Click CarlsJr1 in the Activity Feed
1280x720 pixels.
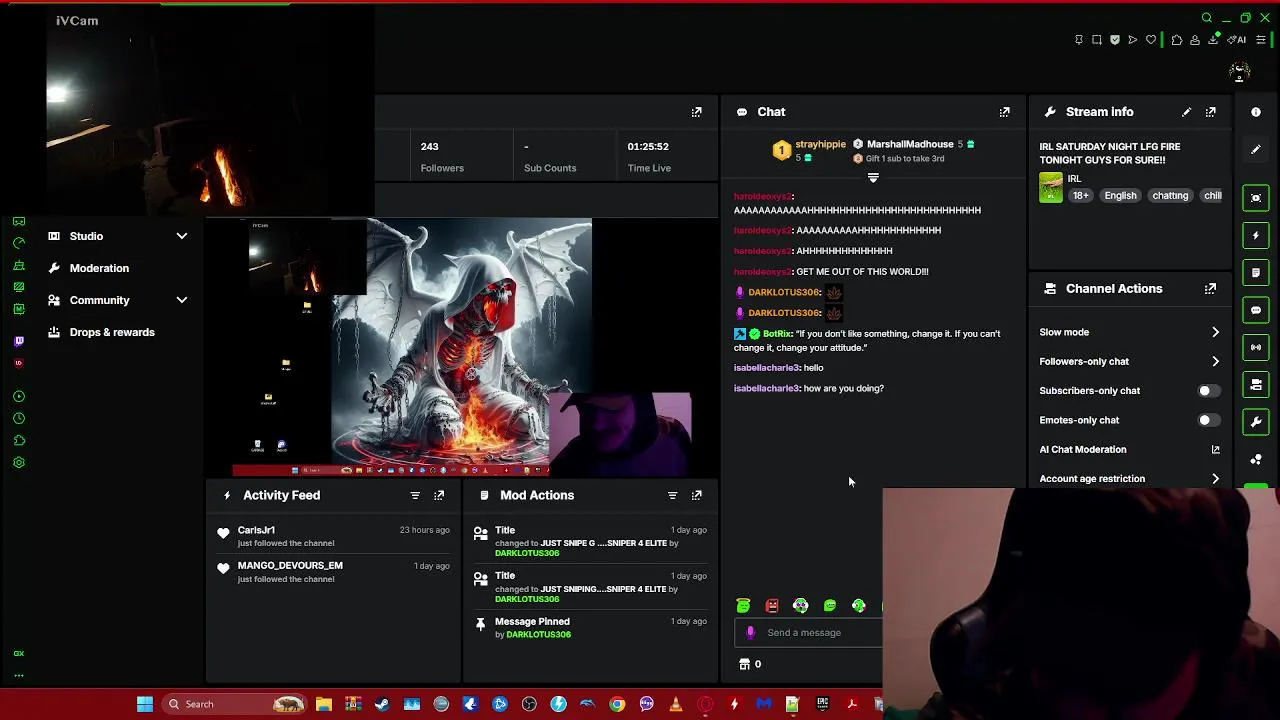click(256, 531)
